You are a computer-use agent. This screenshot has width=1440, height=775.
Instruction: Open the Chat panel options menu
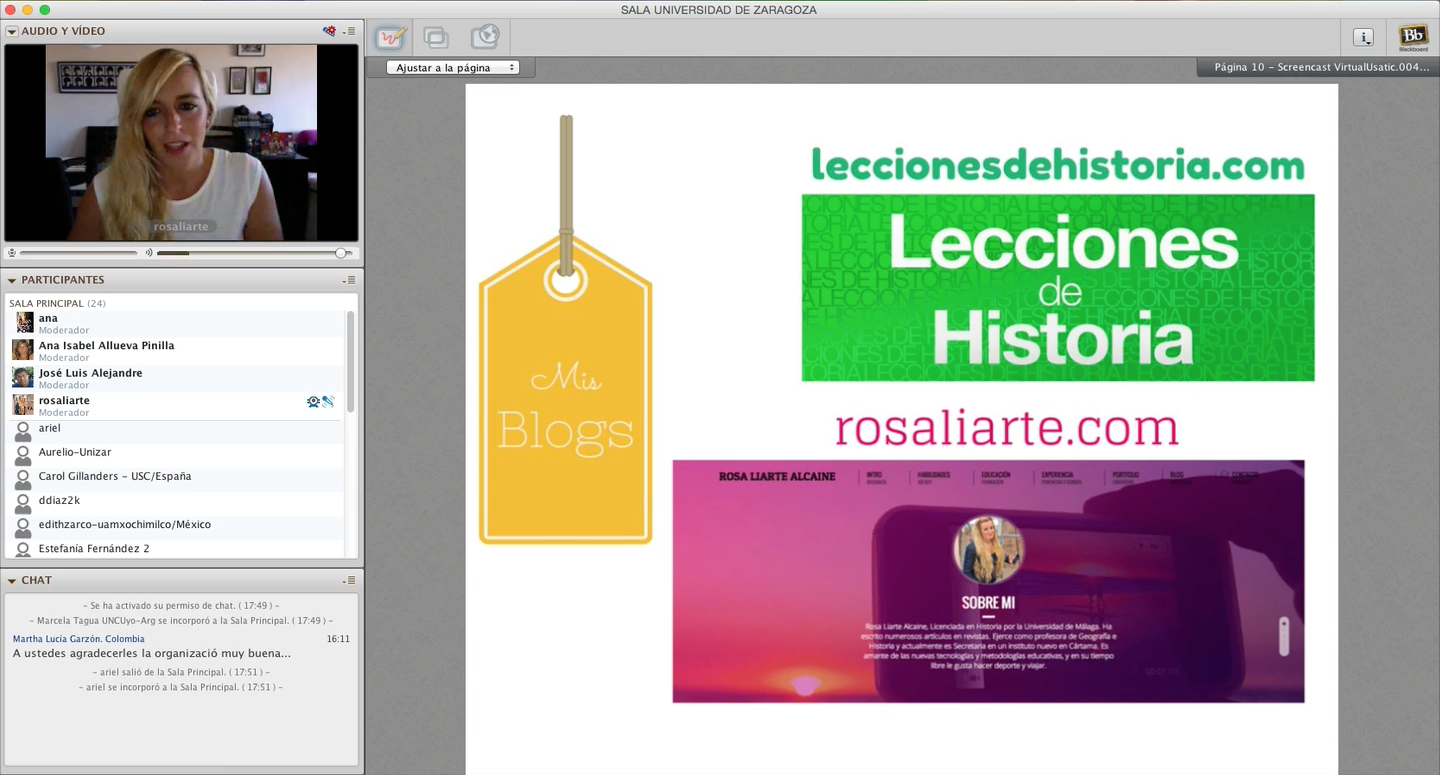point(349,580)
